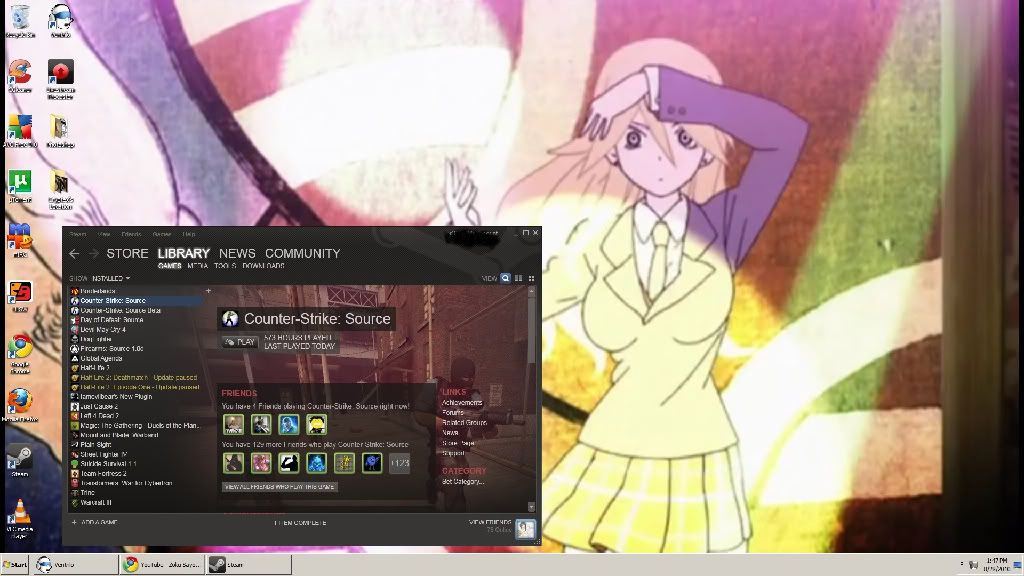Select Counter-Strike: Source in the games list
Screen dimensions: 1024x576
click(x=136, y=301)
